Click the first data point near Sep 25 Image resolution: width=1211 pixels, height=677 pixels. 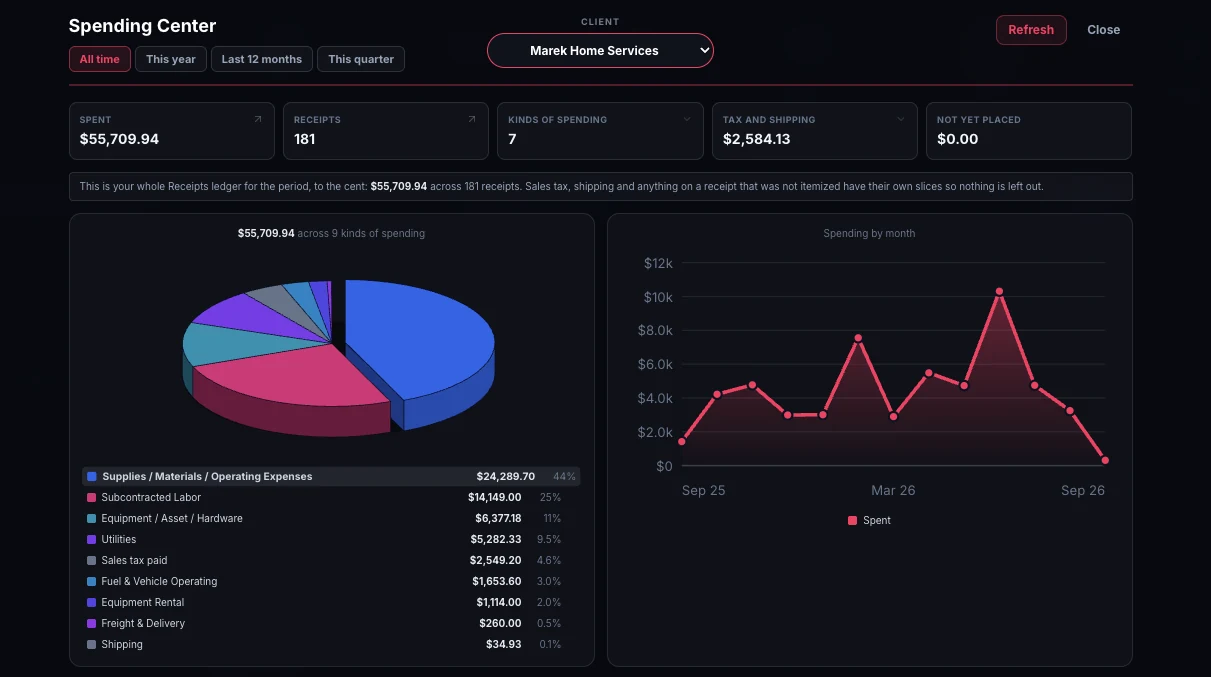coord(682,442)
